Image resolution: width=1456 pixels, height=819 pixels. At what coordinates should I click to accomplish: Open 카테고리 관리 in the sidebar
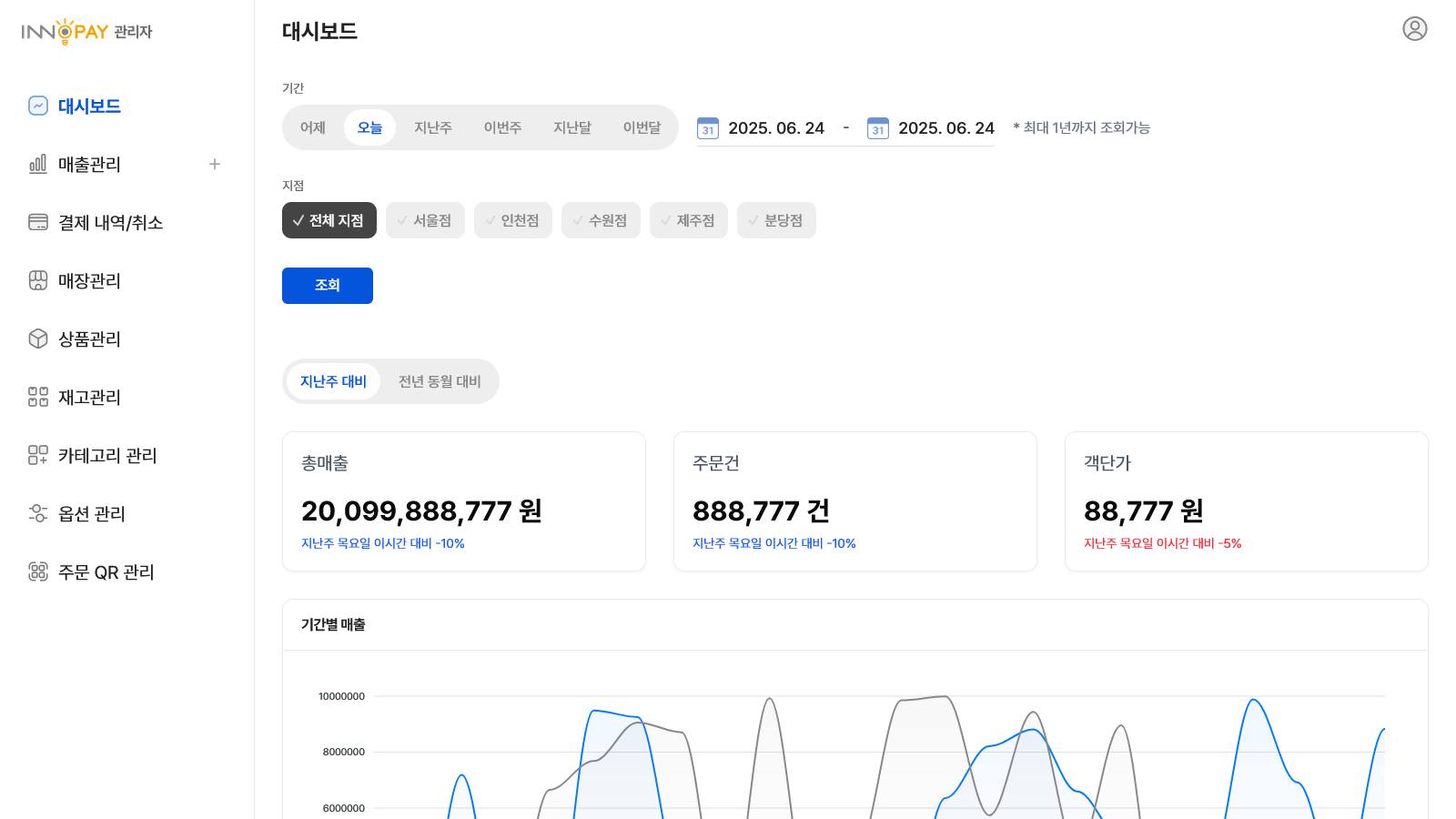coord(107,455)
